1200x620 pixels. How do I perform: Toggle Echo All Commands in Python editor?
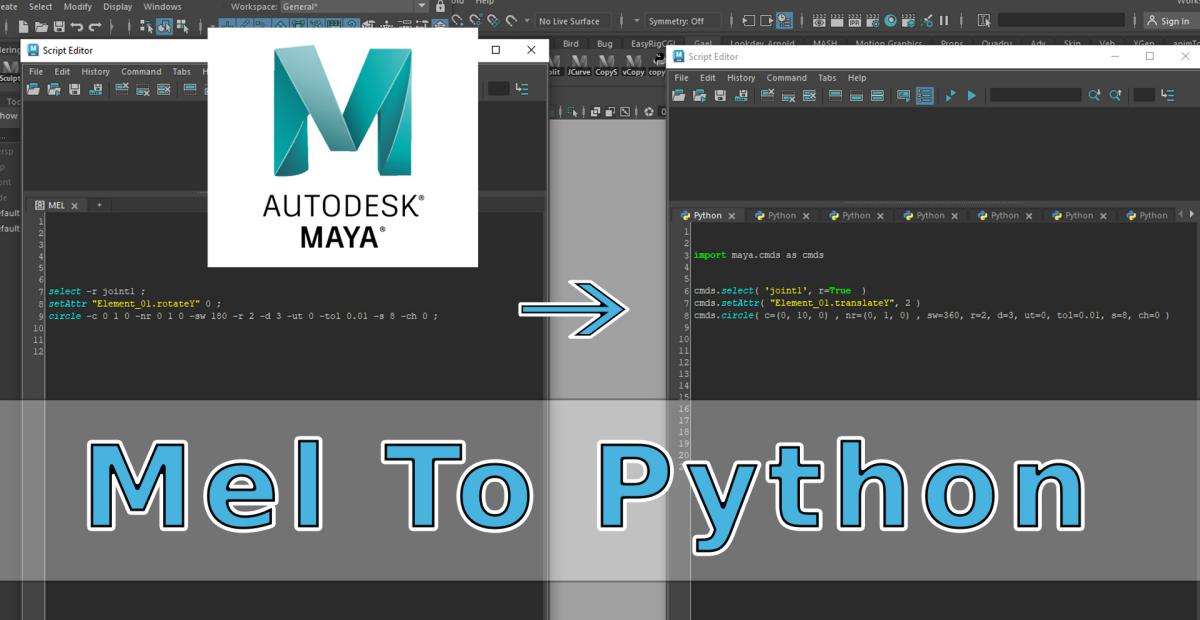[x=903, y=96]
